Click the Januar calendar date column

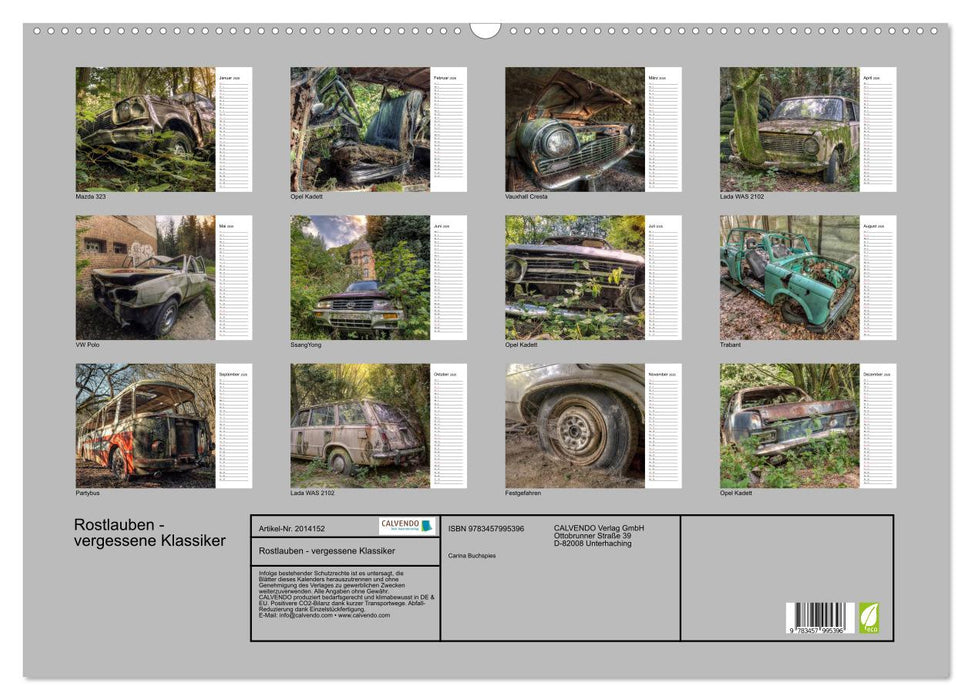click(x=234, y=129)
